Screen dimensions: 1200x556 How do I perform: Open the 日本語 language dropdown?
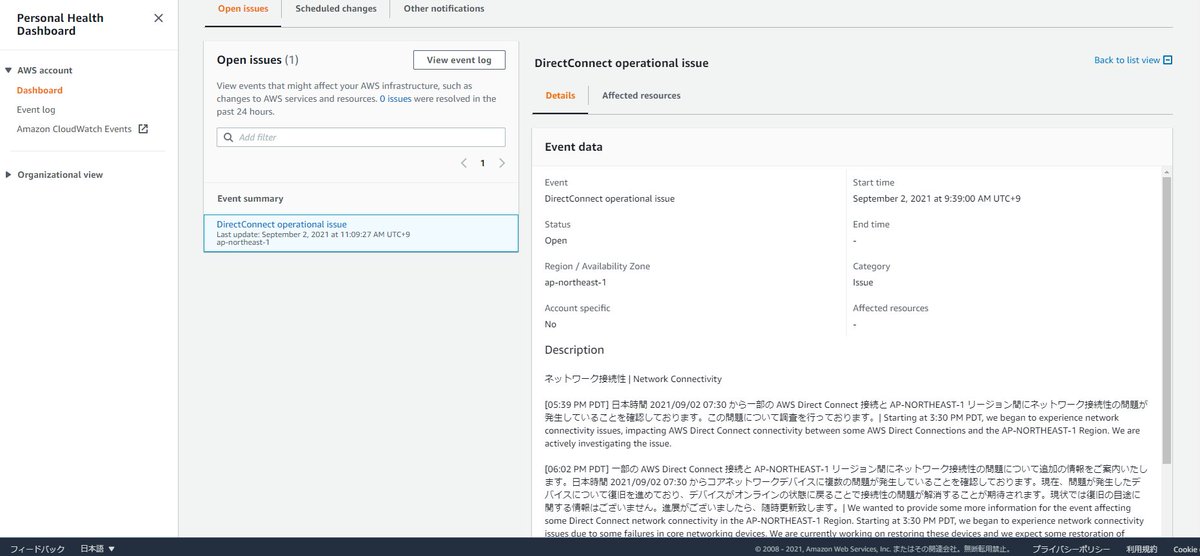click(x=98, y=549)
